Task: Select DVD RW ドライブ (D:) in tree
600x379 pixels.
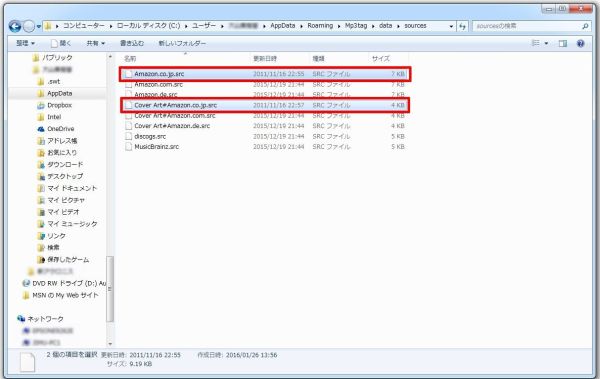Action: [x=69, y=283]
